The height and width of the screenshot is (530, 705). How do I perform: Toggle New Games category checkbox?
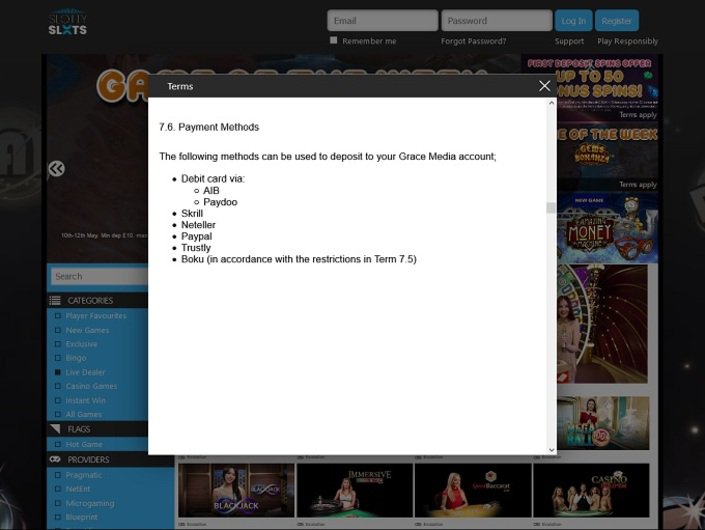(x=58, y=330)
